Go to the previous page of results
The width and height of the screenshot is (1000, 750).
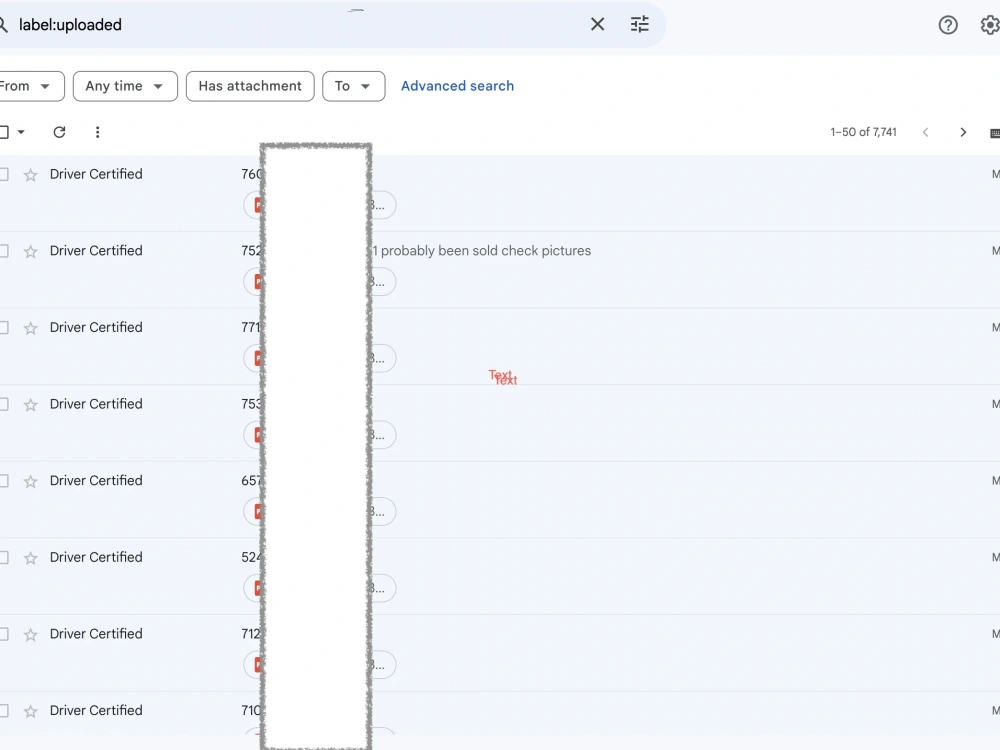pyautogui.click(x=925, y=132)
